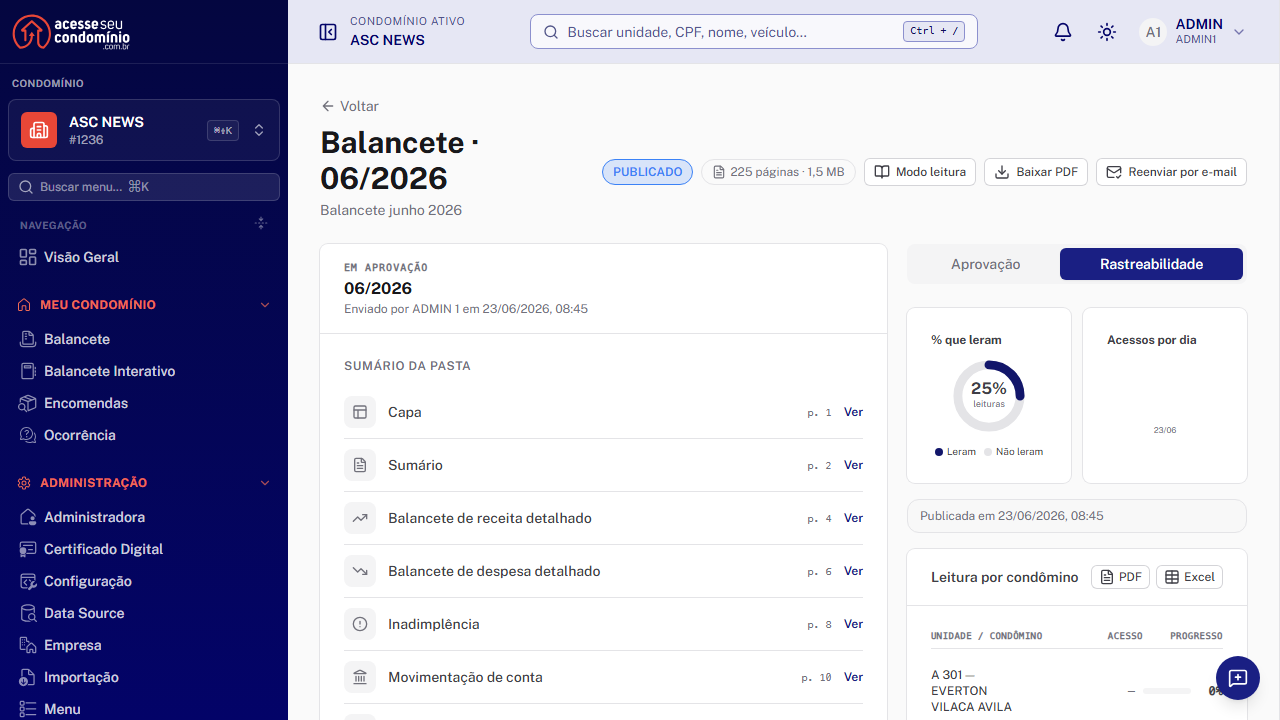This screenshot has height=720, width=1280.
Task: Click the 225 páginas file info chip
Action: (778, 172)
